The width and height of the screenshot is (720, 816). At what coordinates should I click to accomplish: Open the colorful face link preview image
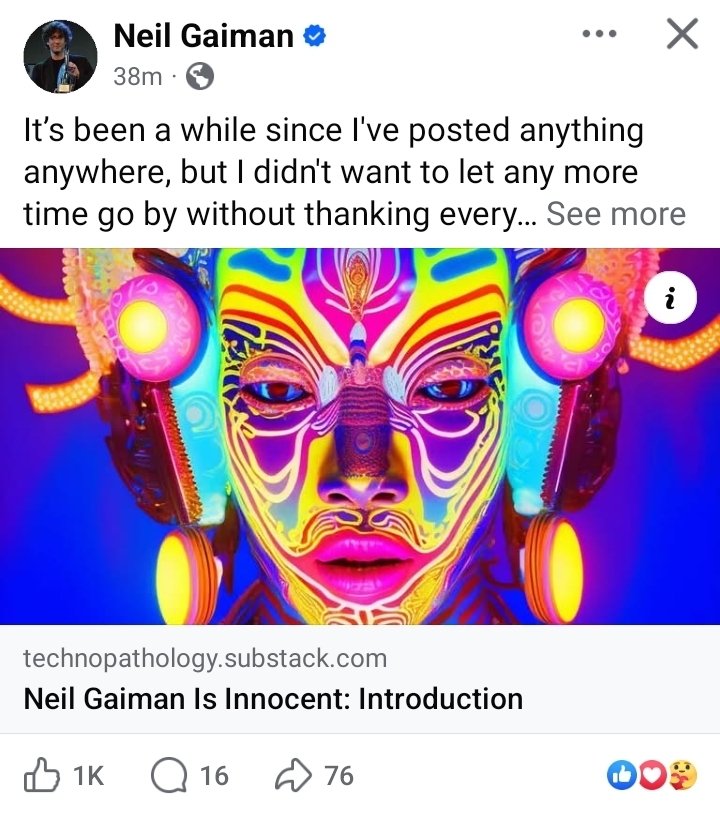coord(360,436)
